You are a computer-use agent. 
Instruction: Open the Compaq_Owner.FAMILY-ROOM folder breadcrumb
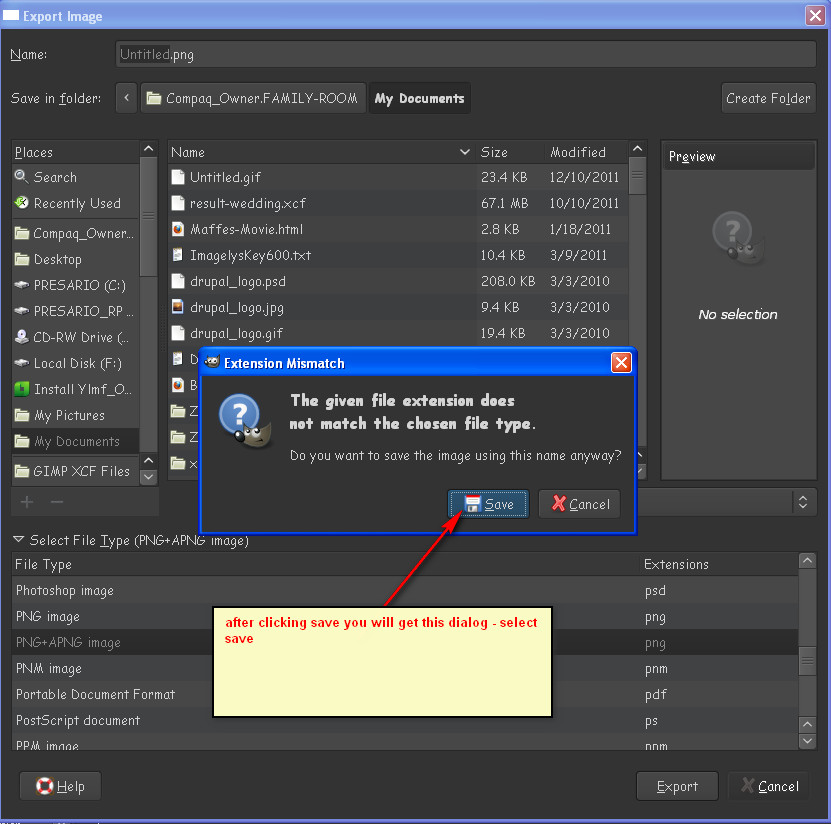point(253,98)
